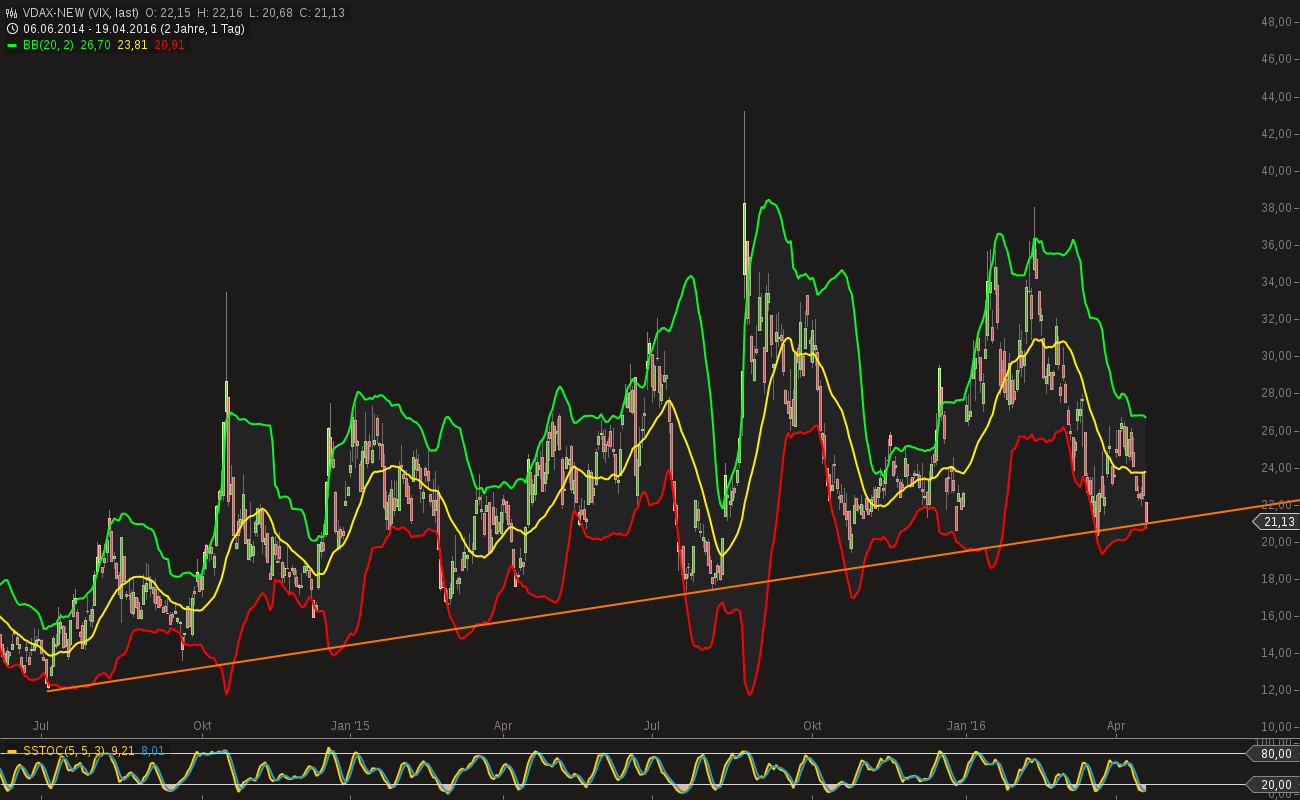
Task: Click the clock icon next to the date range
Action: tap(11, 28)
